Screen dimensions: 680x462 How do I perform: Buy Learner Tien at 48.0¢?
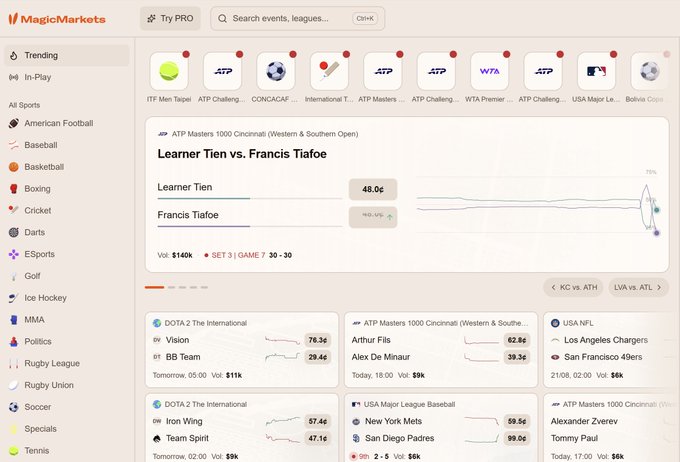[373, 189]
